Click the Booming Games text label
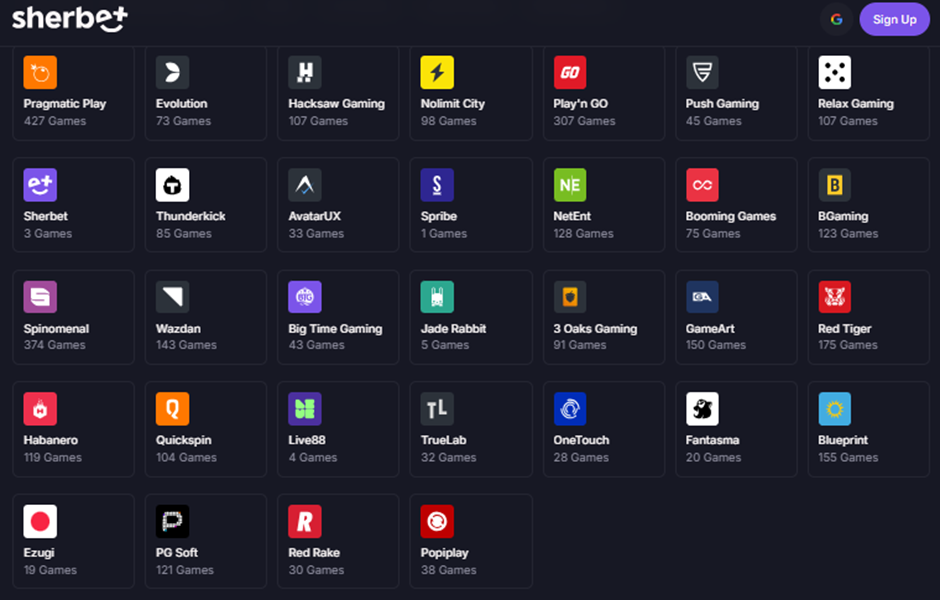The image size is (940, 600). pos(731,216)
